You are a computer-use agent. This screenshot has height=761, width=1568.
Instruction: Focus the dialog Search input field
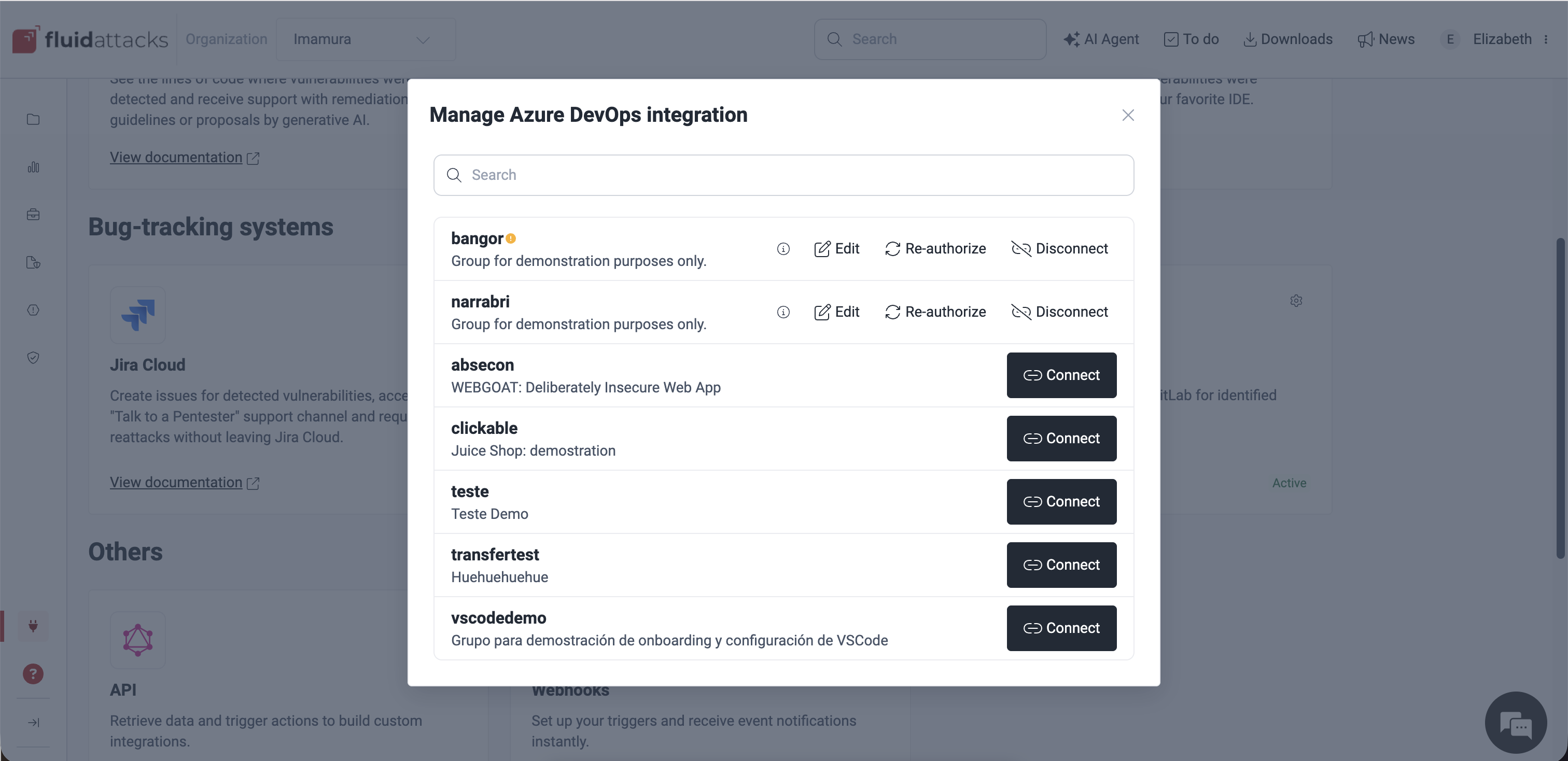click(783, 175)
